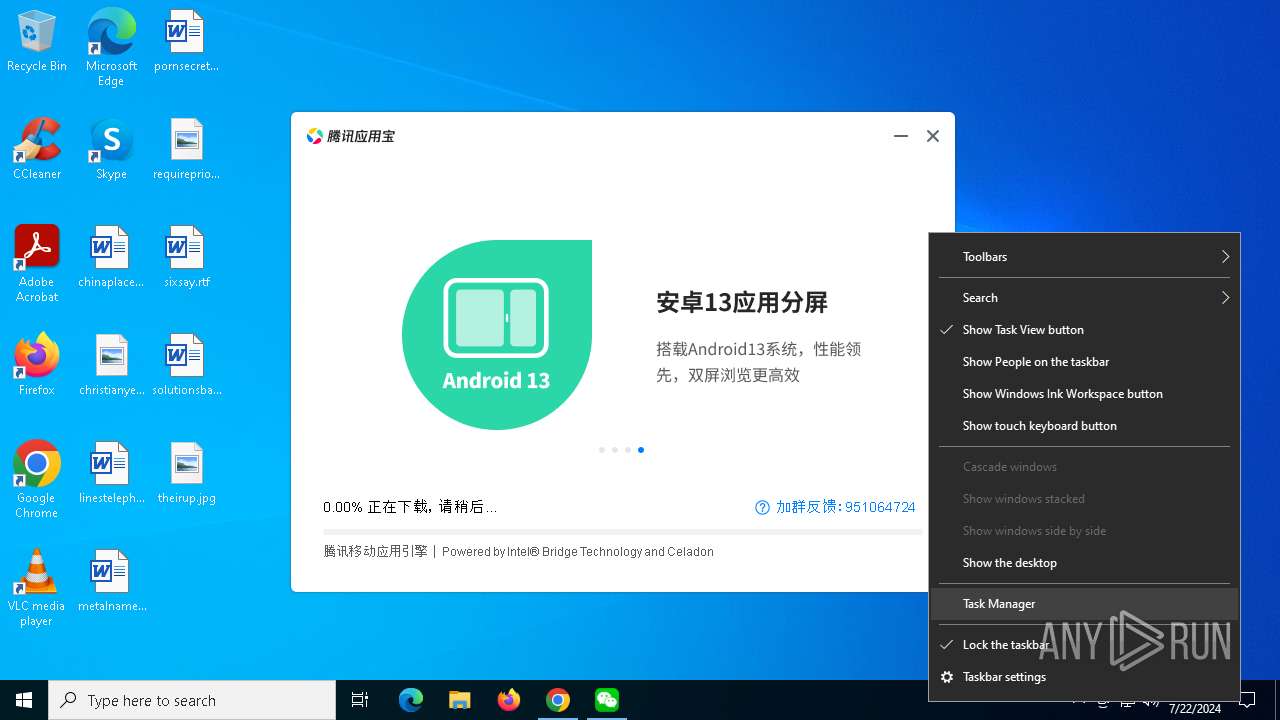Select the fourth active slide dot

641,450
